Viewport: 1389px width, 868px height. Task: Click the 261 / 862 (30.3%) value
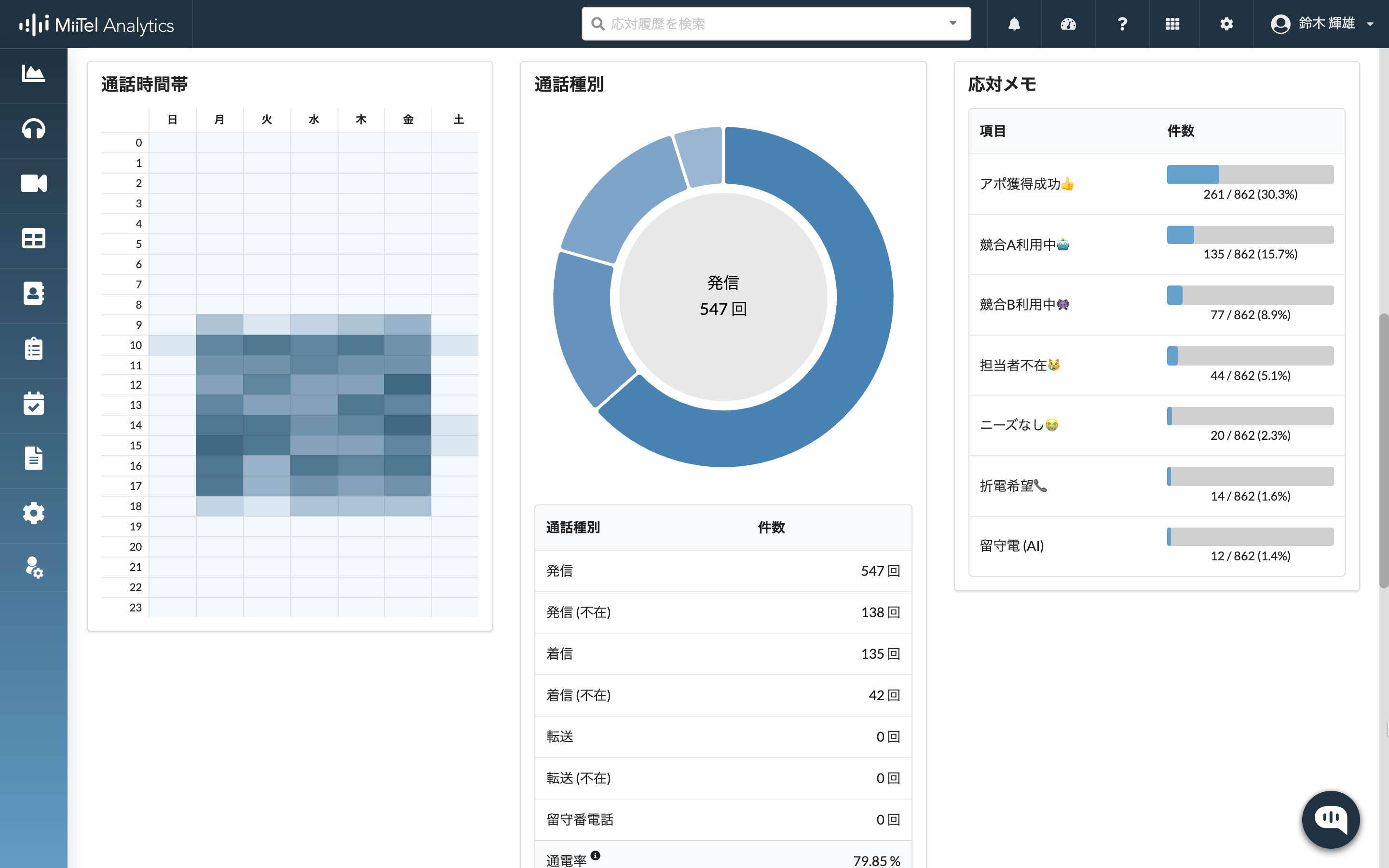[x=1250, y=194]
